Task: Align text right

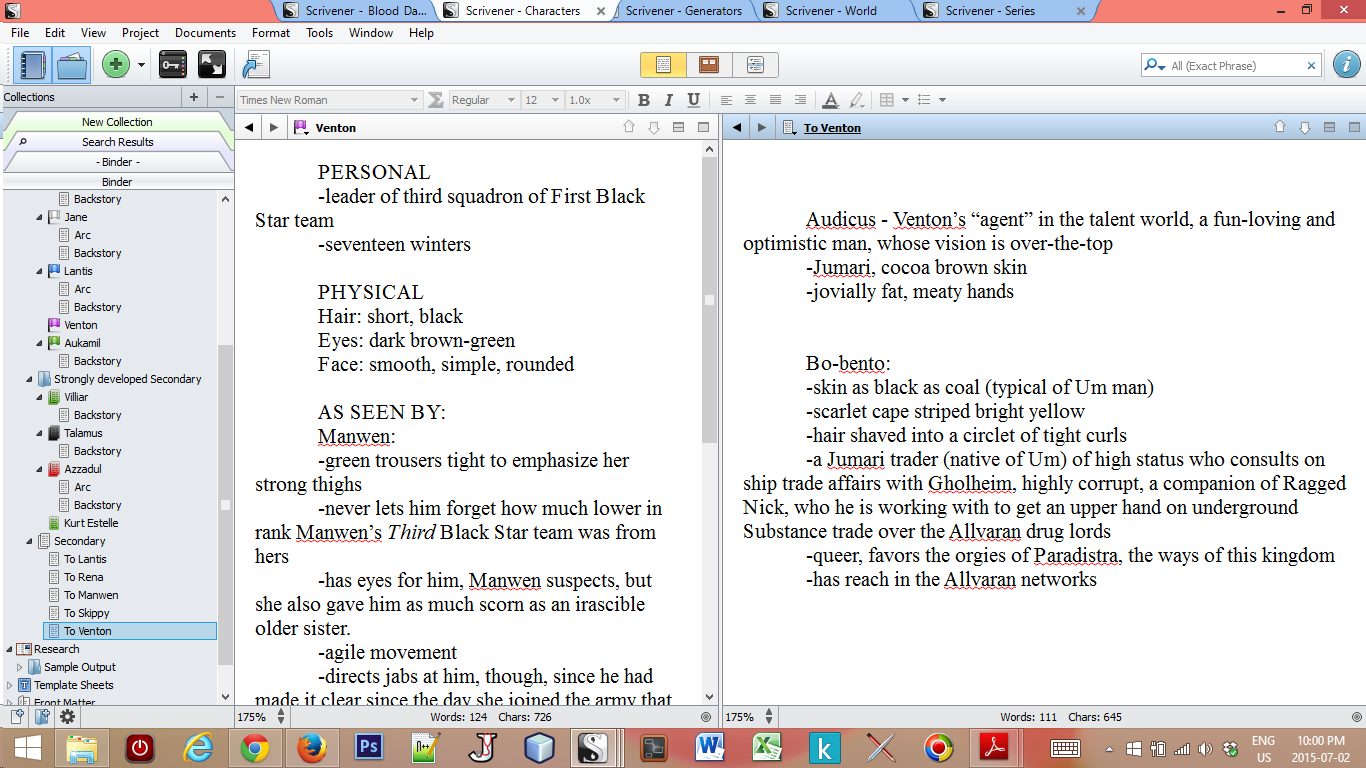Action: tap(800, 100)
